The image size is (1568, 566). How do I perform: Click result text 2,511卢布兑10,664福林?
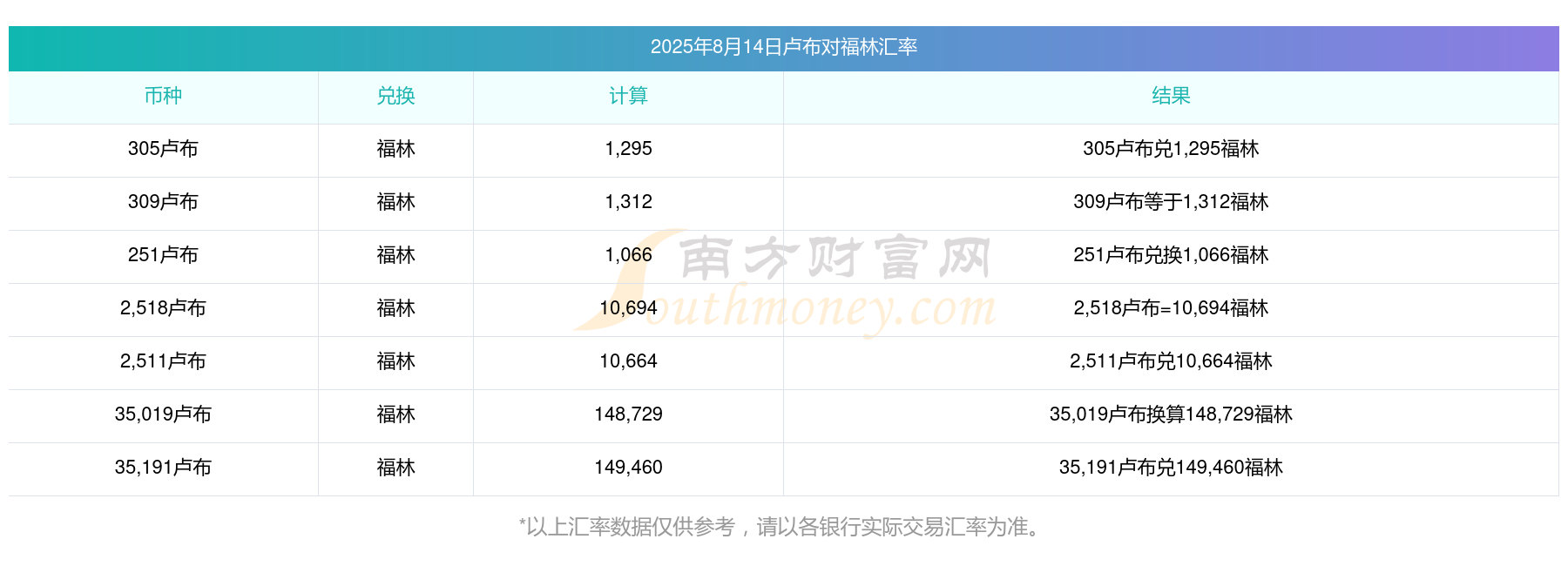[1171, 361]
